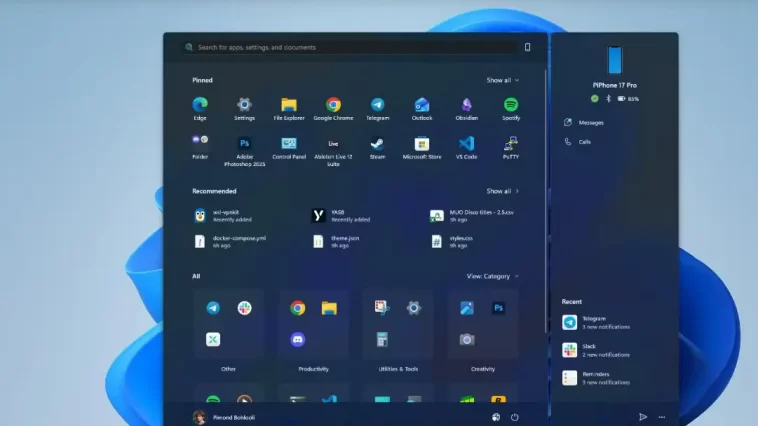This screenshot has width=758, height=426.
Task: Launch File Explorer from Pinned apps
Action: point(289,108)
